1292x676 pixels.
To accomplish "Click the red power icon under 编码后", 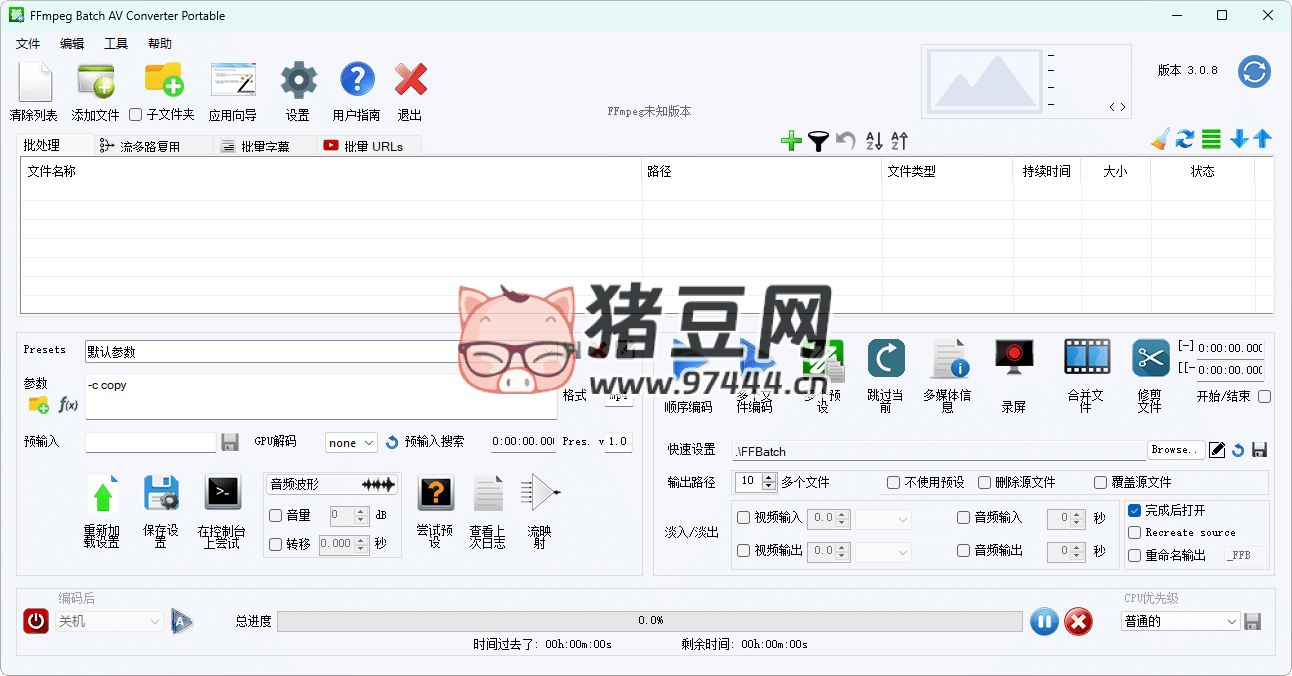I will 36,621.
